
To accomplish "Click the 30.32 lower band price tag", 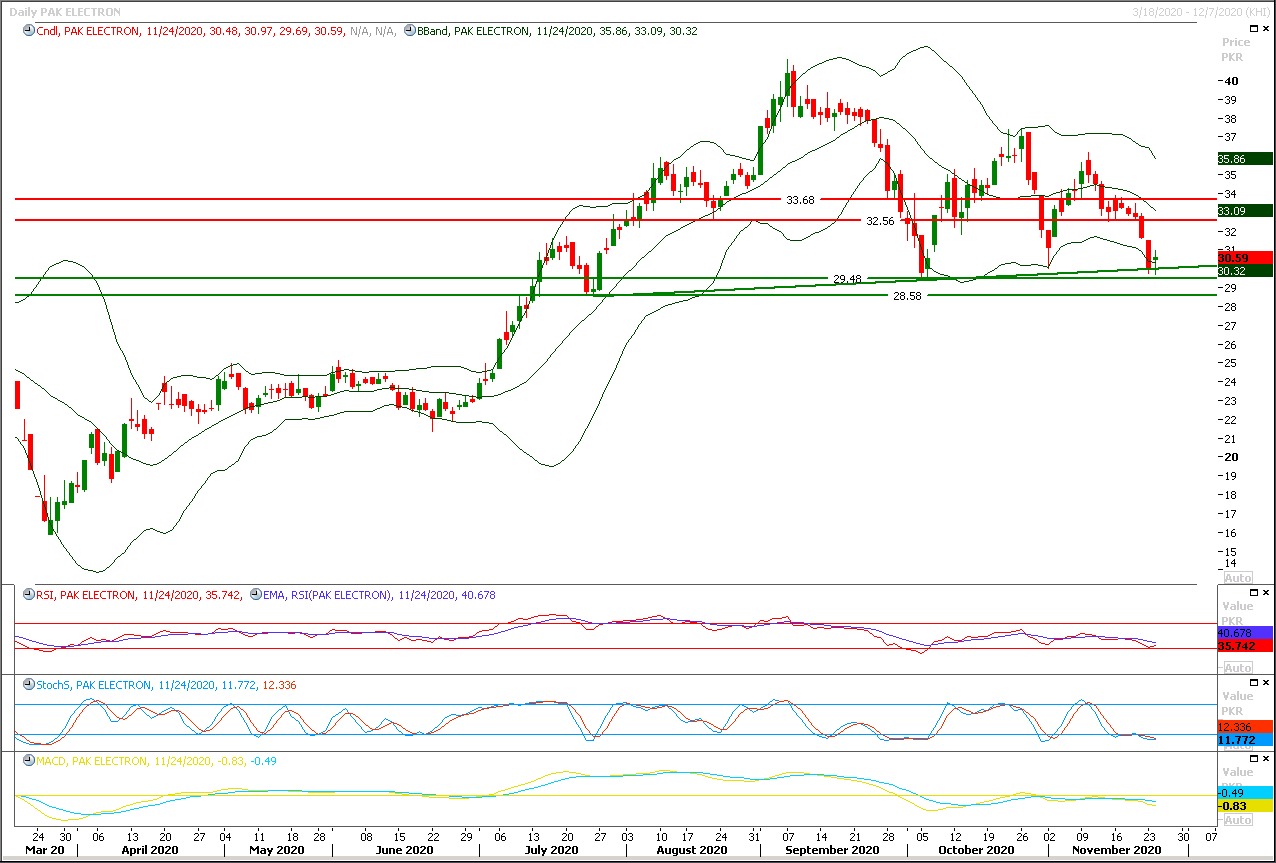I will point(1244,271).
